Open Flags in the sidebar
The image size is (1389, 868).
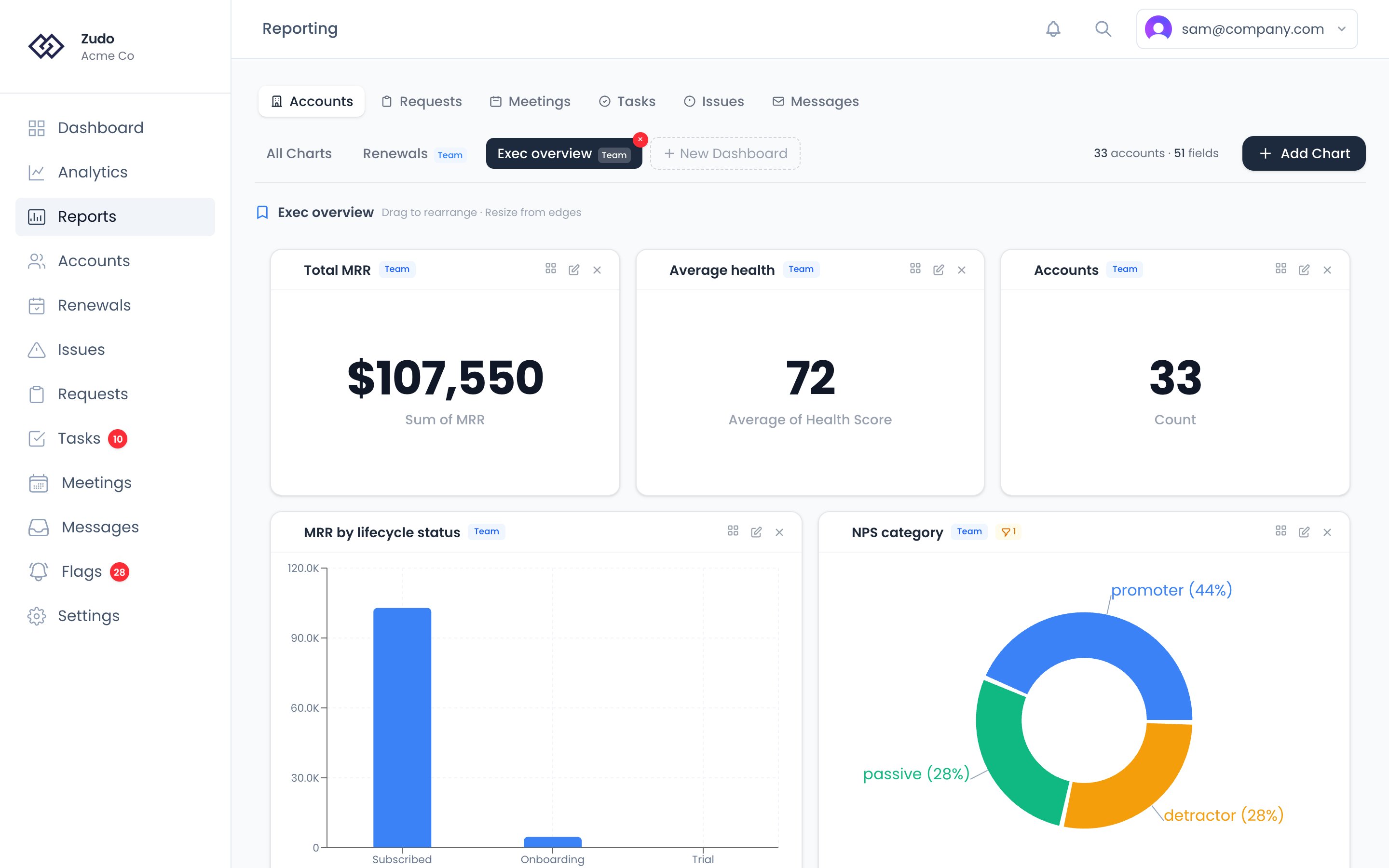coord(115,571)
